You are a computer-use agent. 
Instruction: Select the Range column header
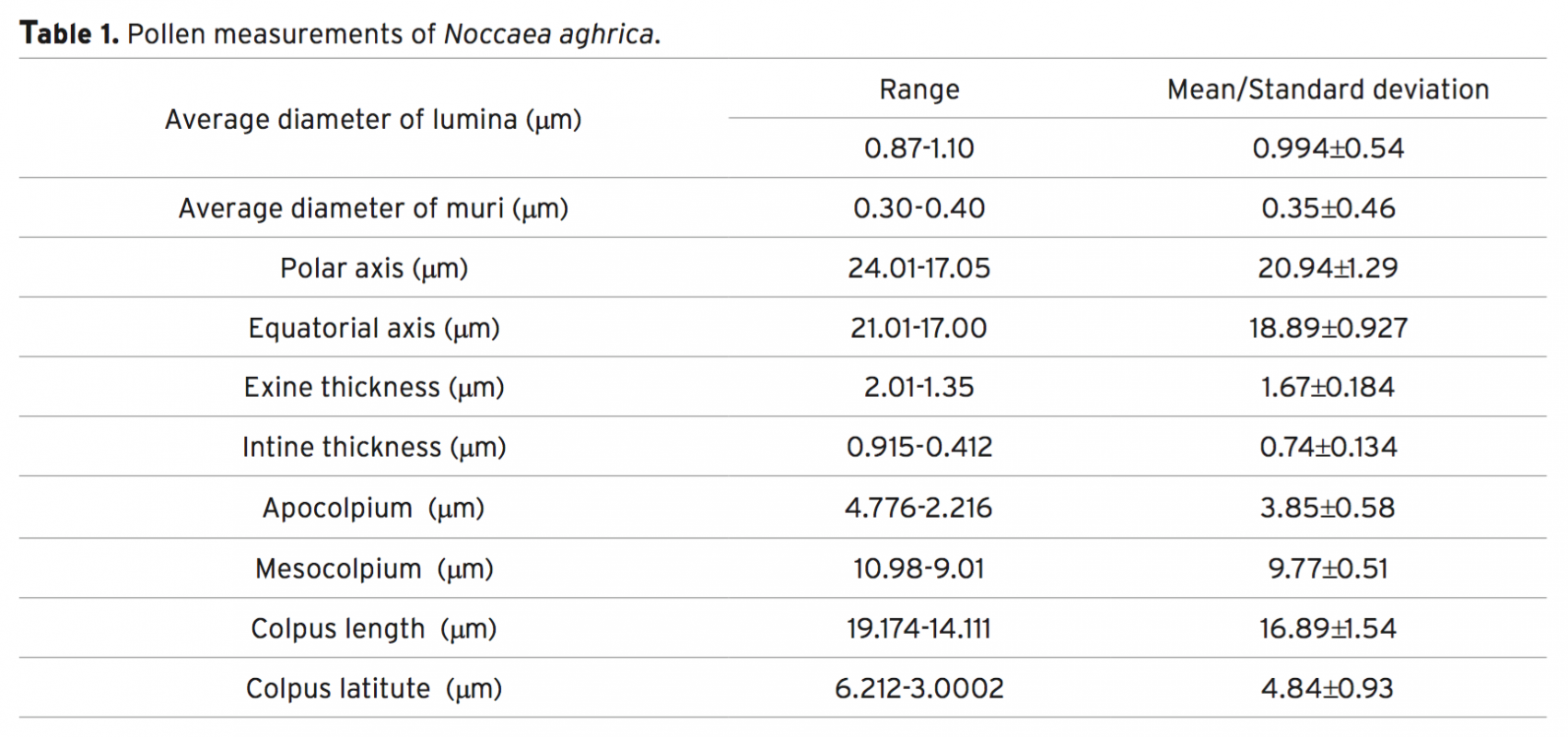tap(919, 89)
